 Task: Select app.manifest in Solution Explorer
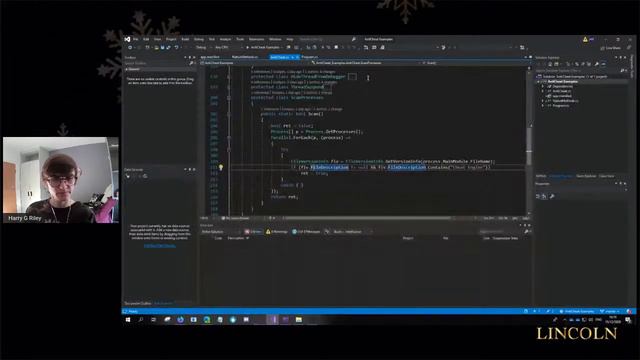pyautogui.click(x=562, y=96)
